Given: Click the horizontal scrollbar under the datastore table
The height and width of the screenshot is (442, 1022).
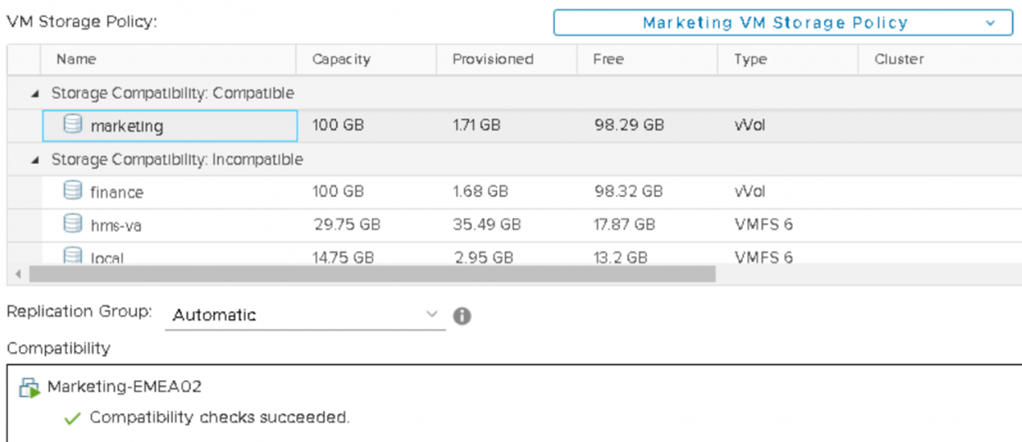Looking at the screenshot, I should (372, 274).
